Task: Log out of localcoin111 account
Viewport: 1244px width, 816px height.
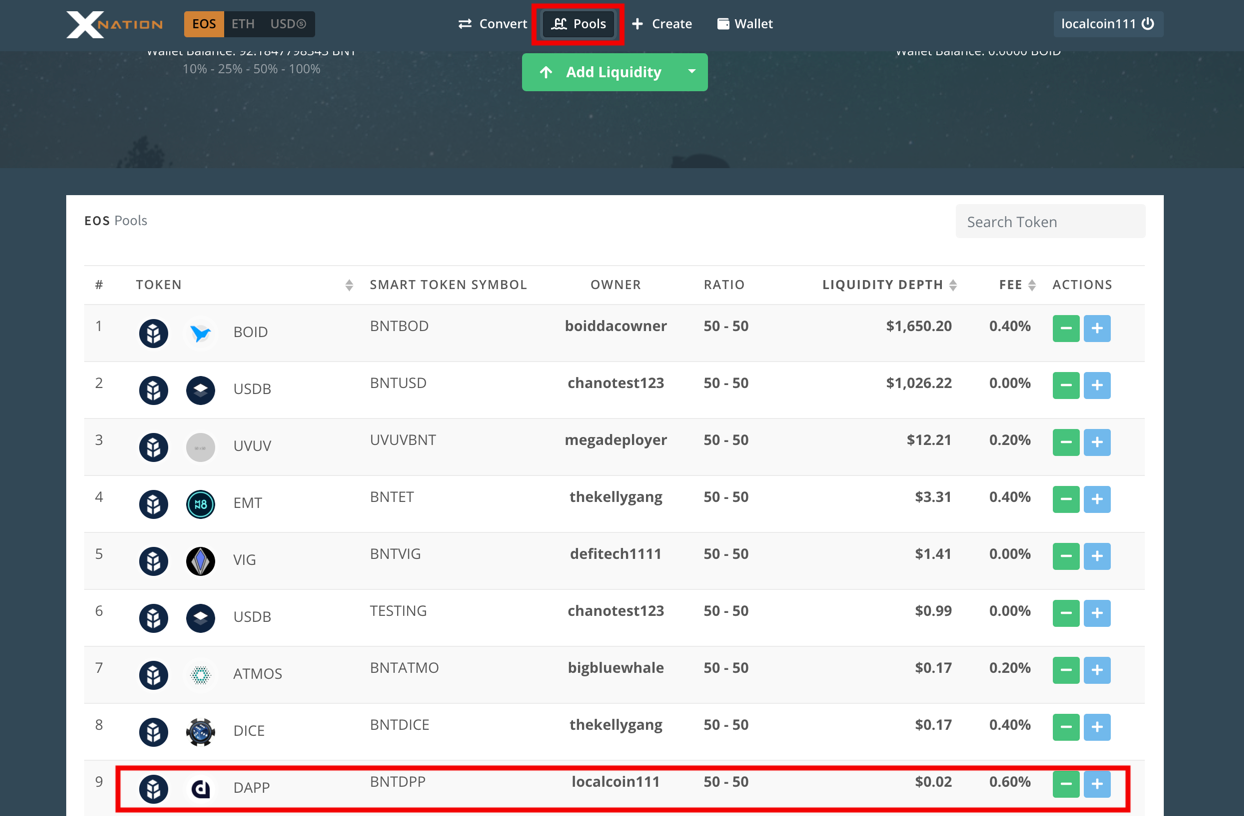Action: (x=1108, y=24)
